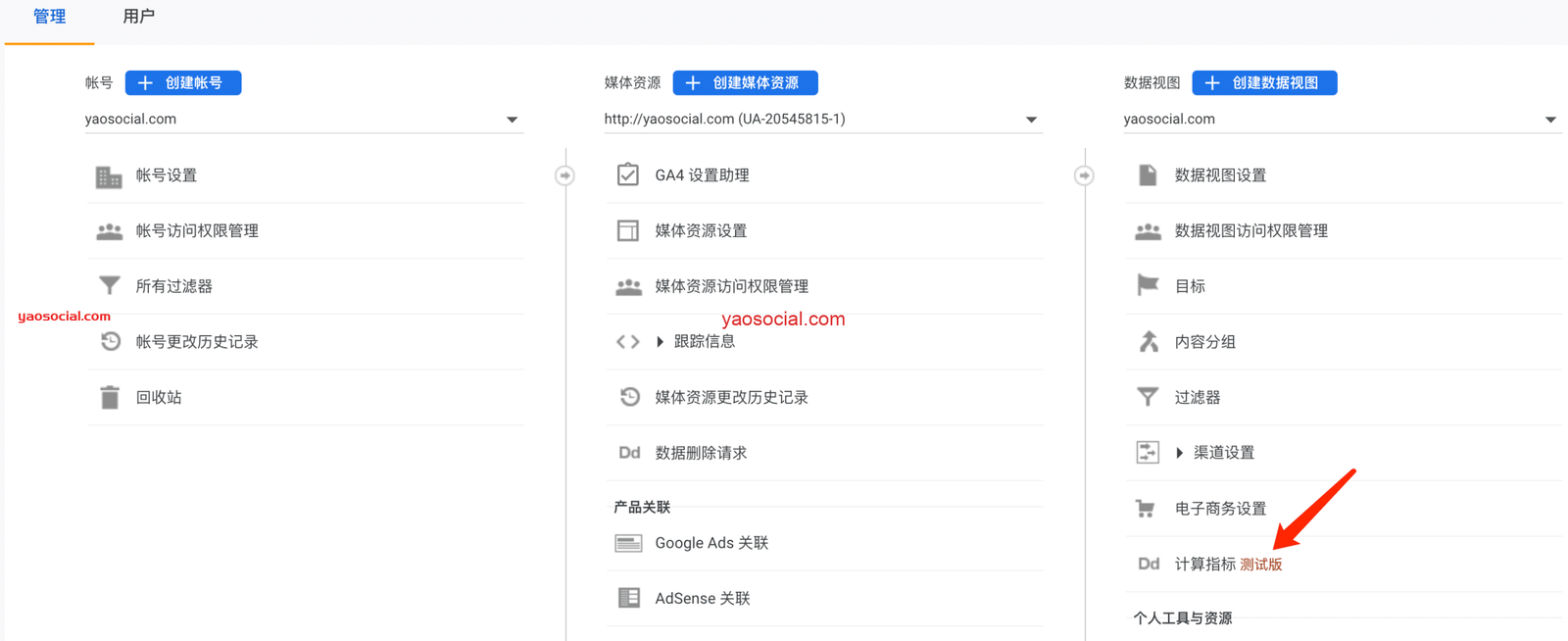
Task: Click the funnel icon for 所有过滤器
Action: tap(110, 286)
